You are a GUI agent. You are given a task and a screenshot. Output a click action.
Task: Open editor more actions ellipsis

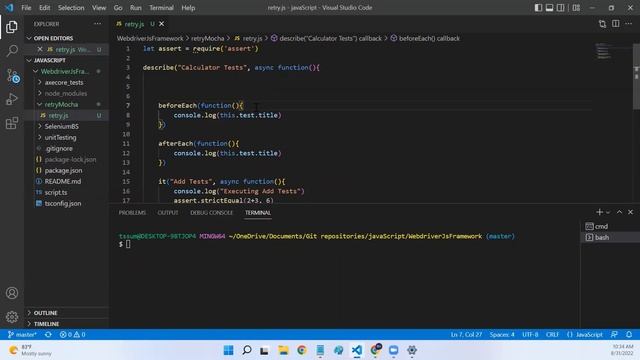[629, 24]
